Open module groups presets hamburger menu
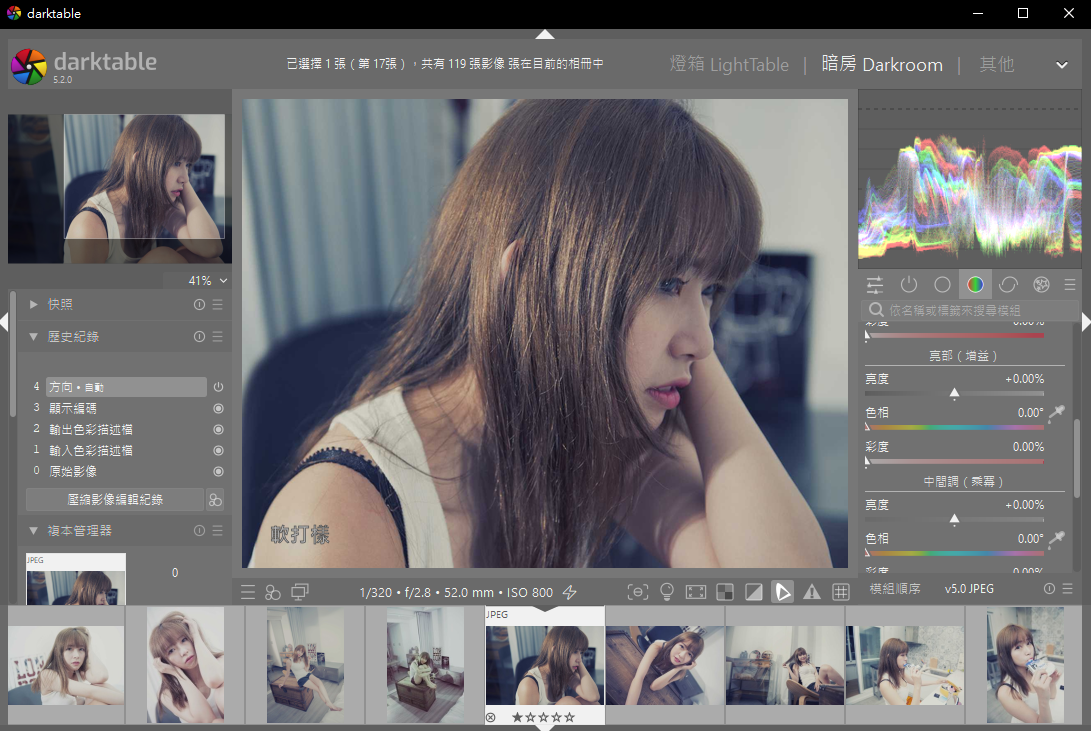 click(1070, 284)
